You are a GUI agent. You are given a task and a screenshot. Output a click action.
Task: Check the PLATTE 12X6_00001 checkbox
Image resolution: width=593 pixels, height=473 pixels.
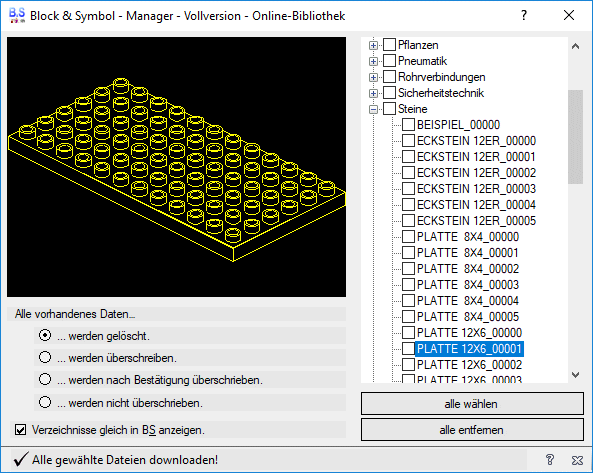tap(408, 349)
